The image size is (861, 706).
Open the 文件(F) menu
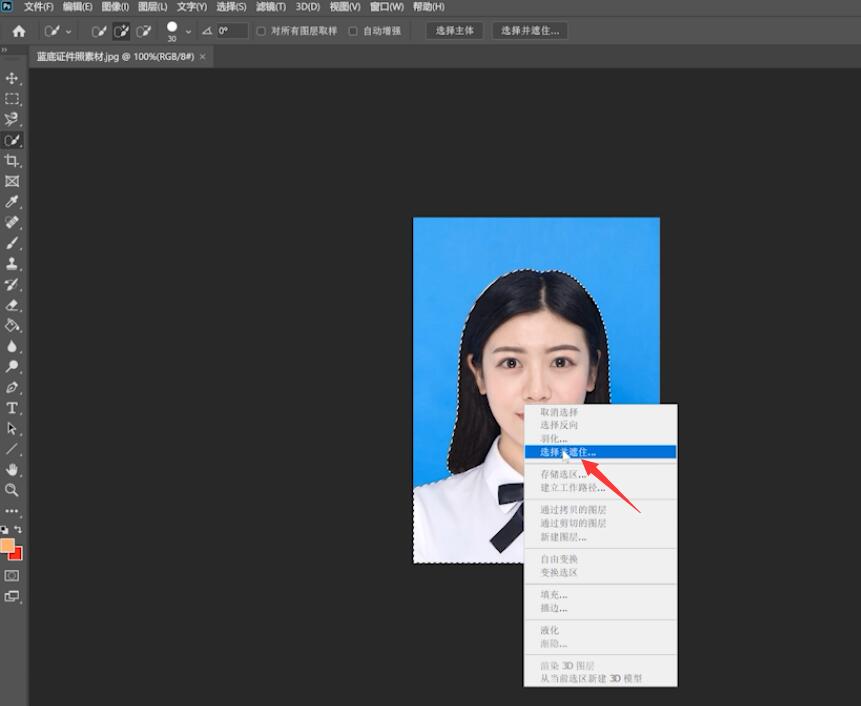click(x=38, y=7)
